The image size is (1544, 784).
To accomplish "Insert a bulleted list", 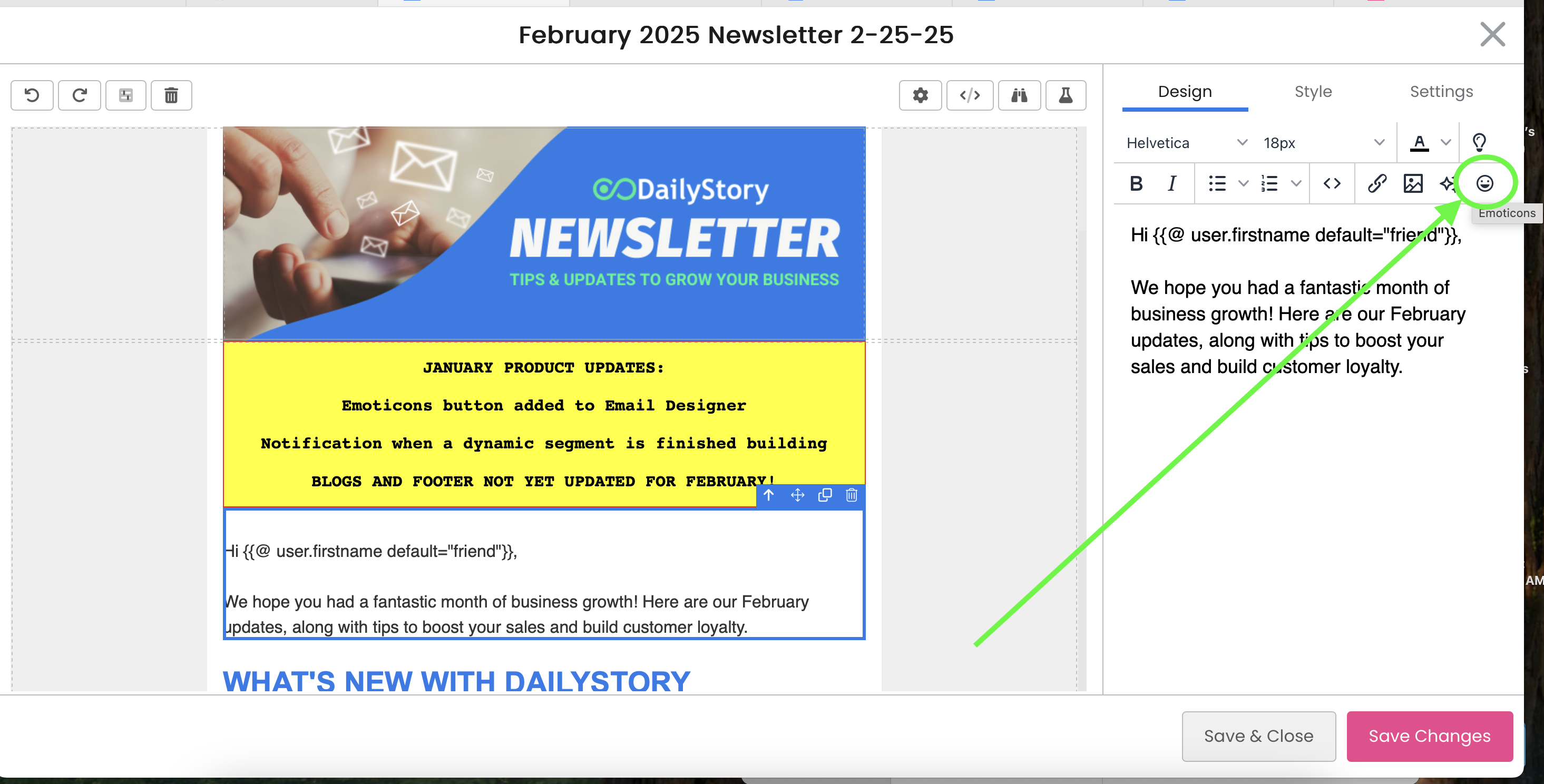I will tap(1217, 183).
